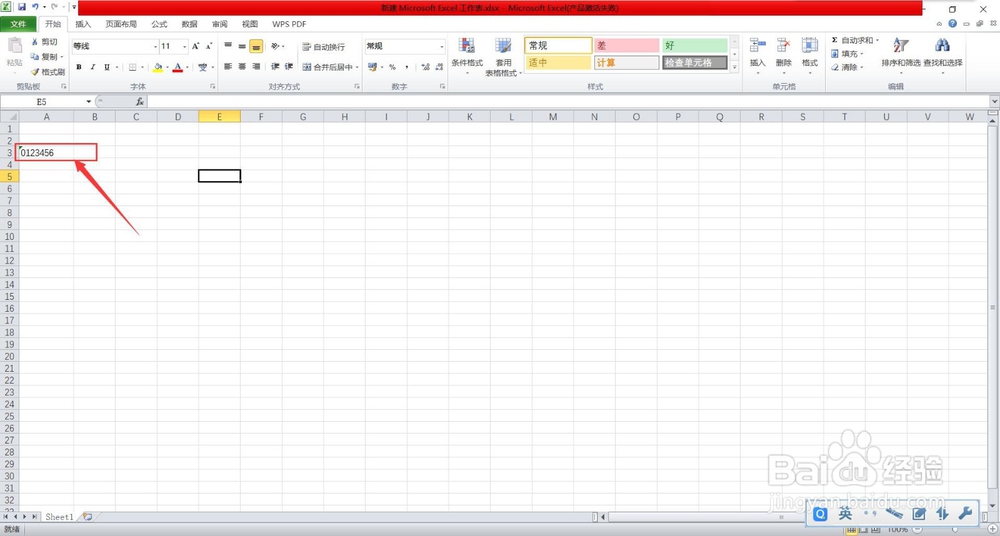Open Format as Table (套用表格格式)
Image resolution: width=1000 pixels, height=536 pixels.
click(503, 57)
